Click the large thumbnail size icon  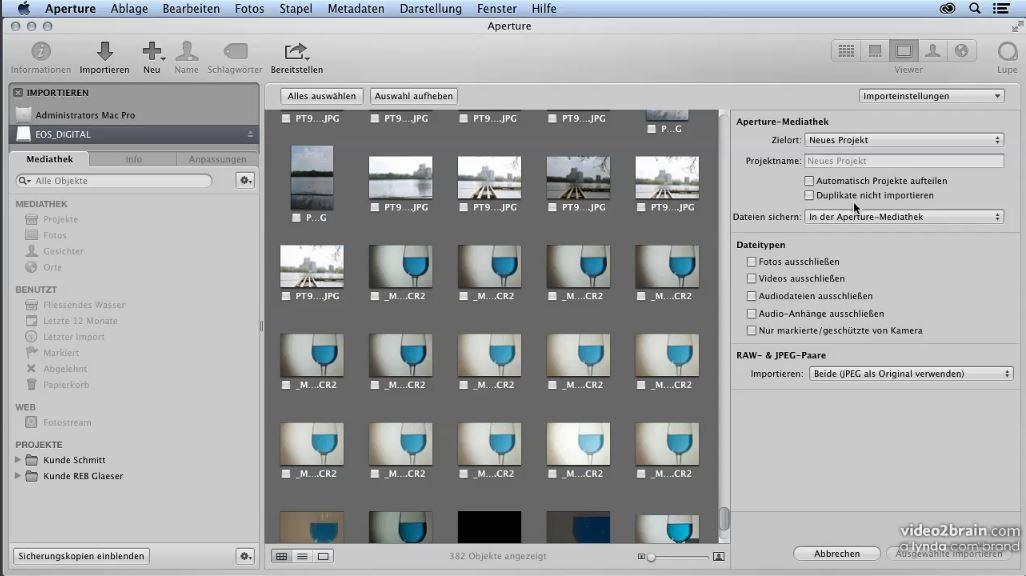718,556
